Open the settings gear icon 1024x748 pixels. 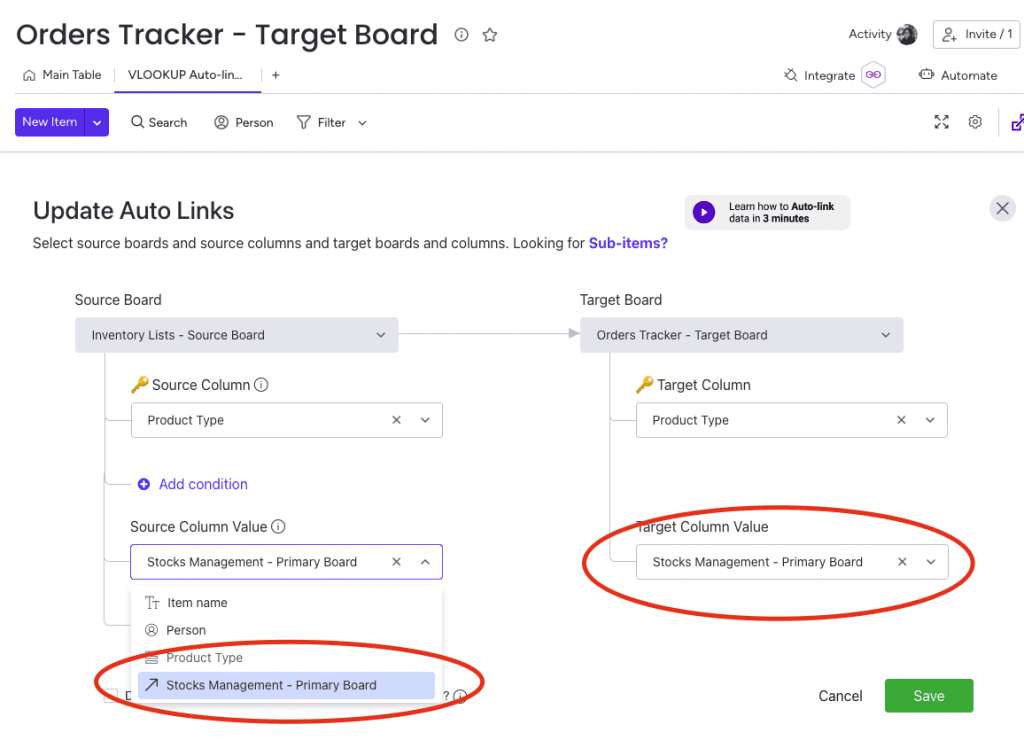pos(975,122)
